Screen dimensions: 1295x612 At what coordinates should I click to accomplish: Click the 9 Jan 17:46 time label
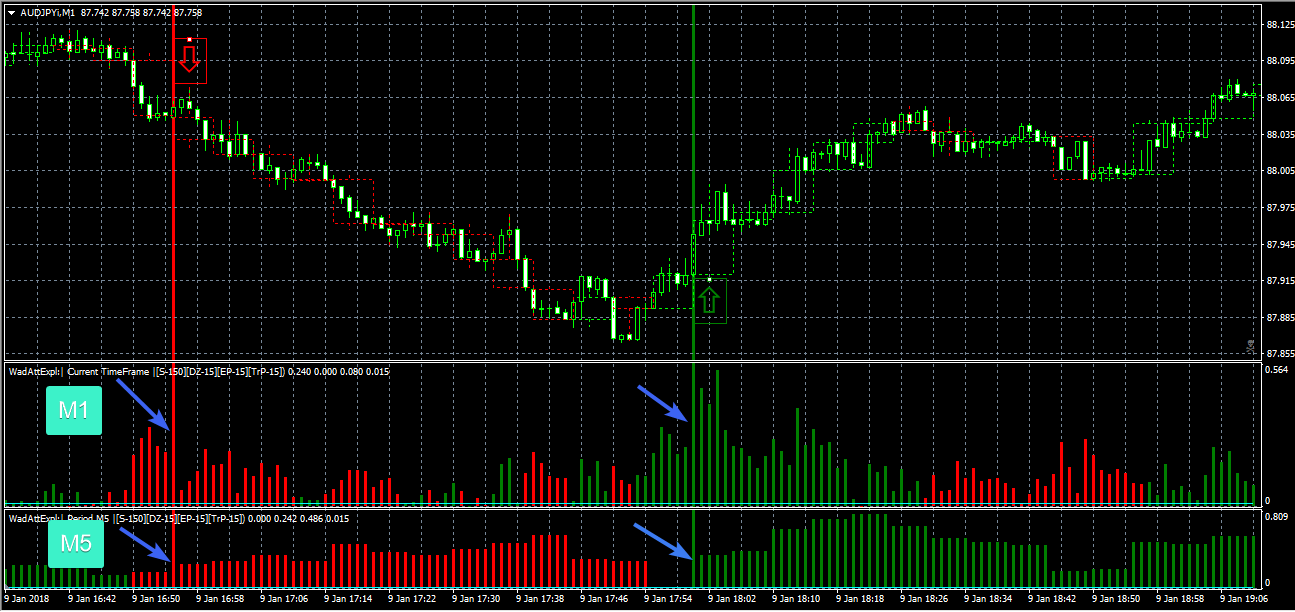605,599
